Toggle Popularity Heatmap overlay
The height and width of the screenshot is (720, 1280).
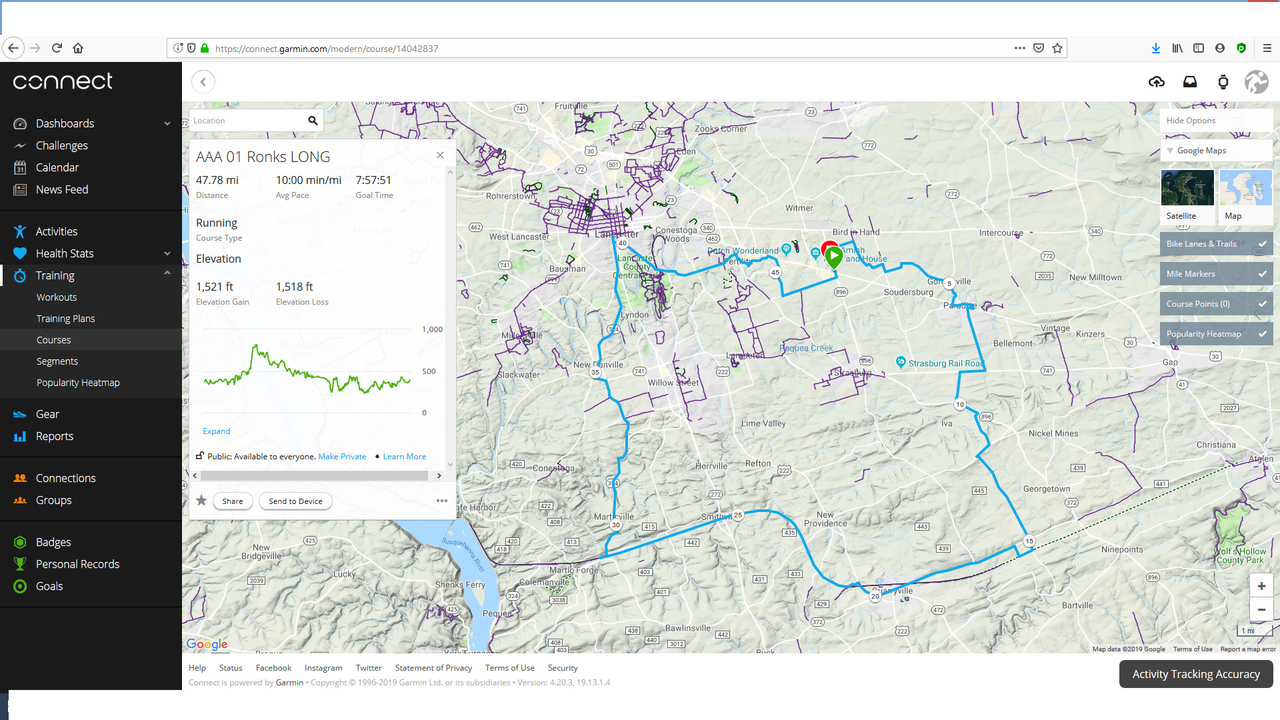click(x=1217, y=334)
